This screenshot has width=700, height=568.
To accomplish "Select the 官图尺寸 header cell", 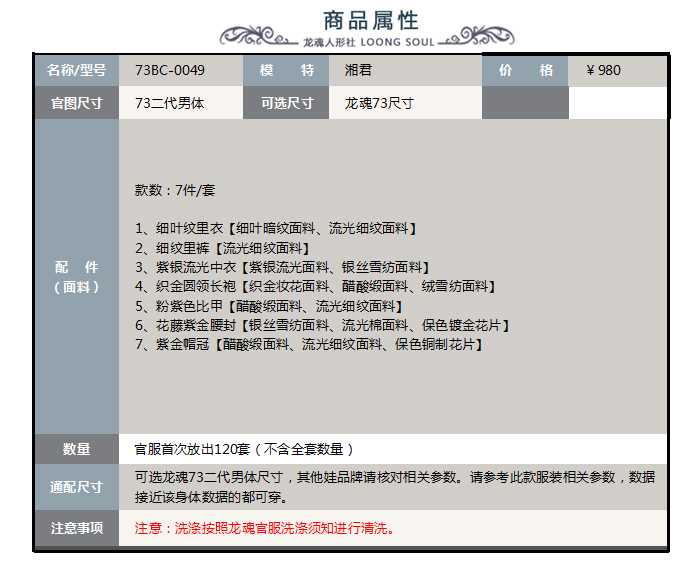I will click(x=77, y=103).
